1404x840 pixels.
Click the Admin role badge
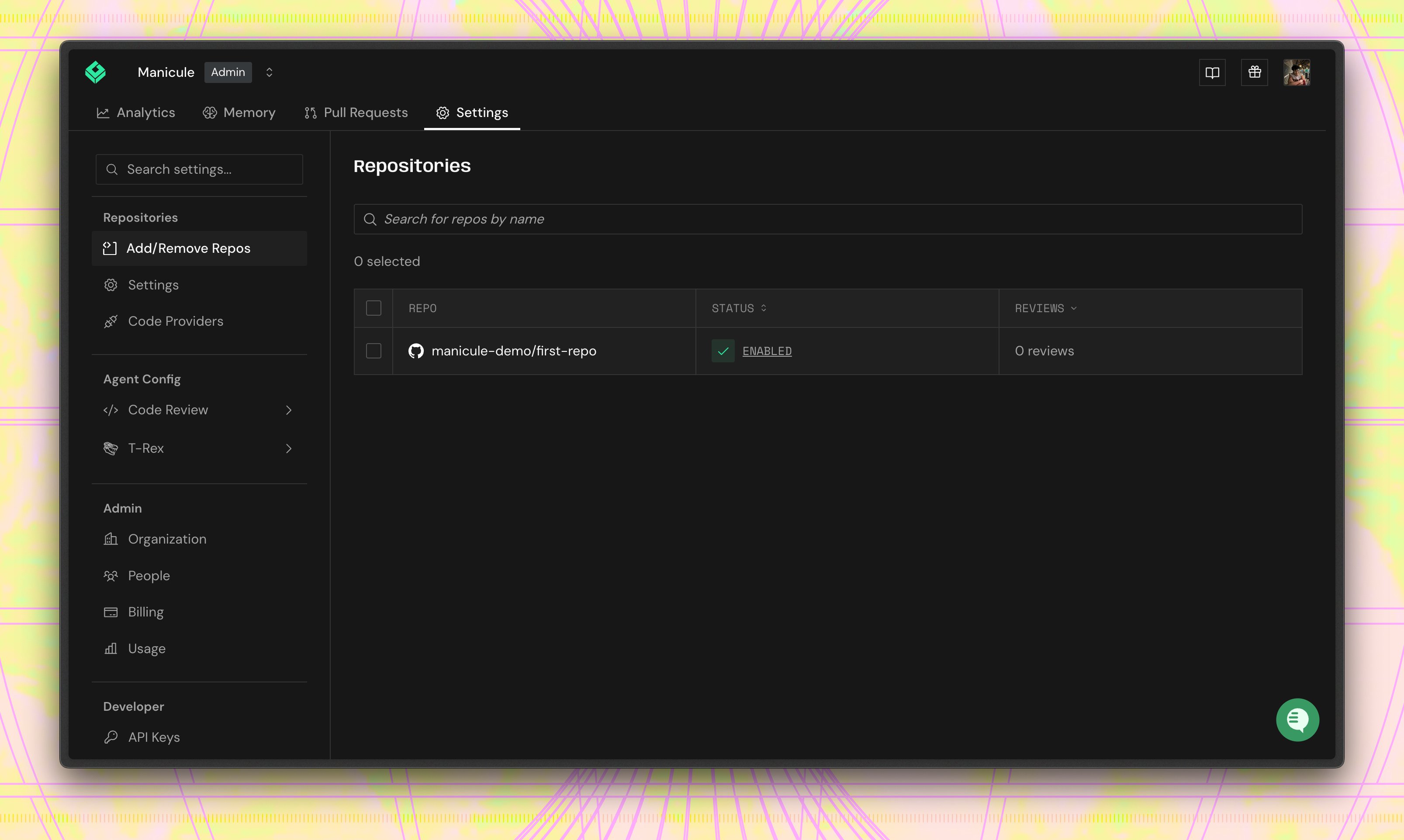[x=228, y=72]
